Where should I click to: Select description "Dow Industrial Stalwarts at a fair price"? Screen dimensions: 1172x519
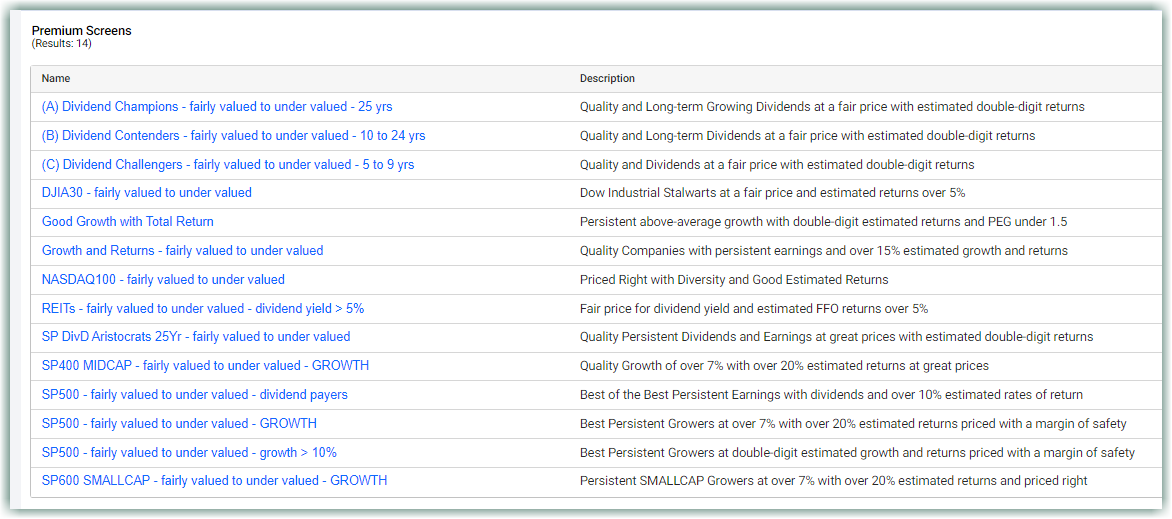pos(773,193)
